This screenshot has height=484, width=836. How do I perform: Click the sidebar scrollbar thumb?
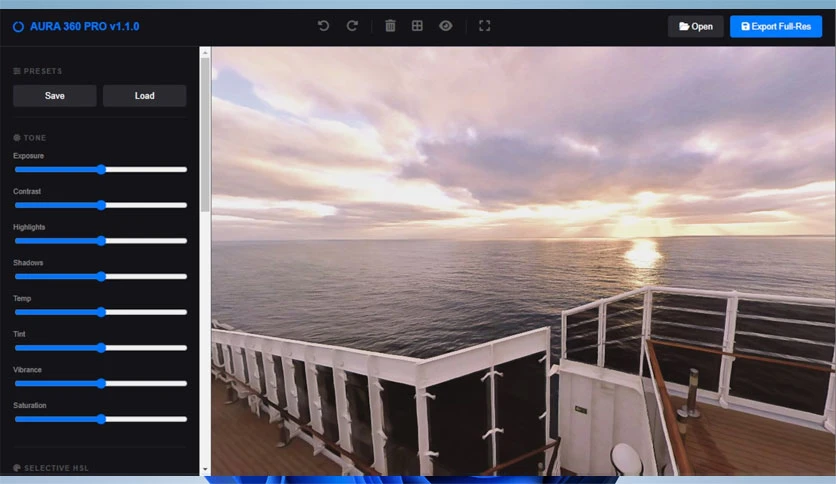[x=205, y=135]
